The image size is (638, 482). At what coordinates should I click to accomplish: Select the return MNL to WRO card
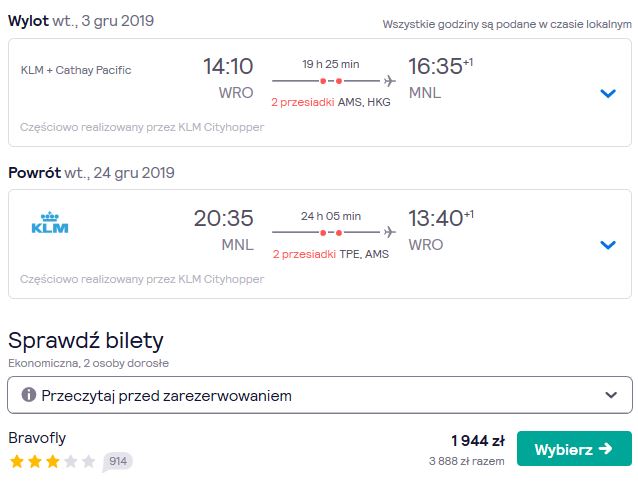point(320,244)
